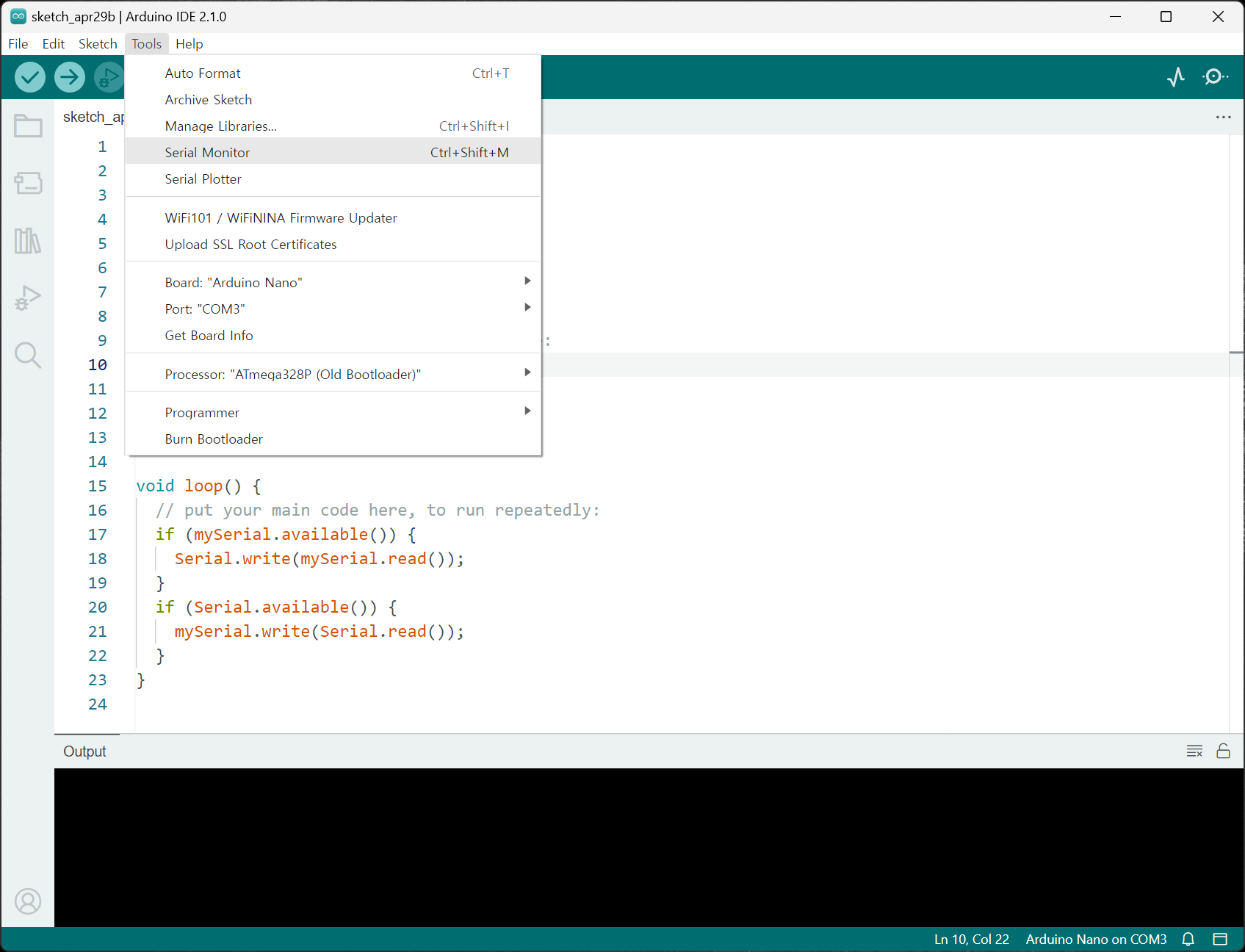Select Serial Monitor in Tools menu

[x=333, y=153]
